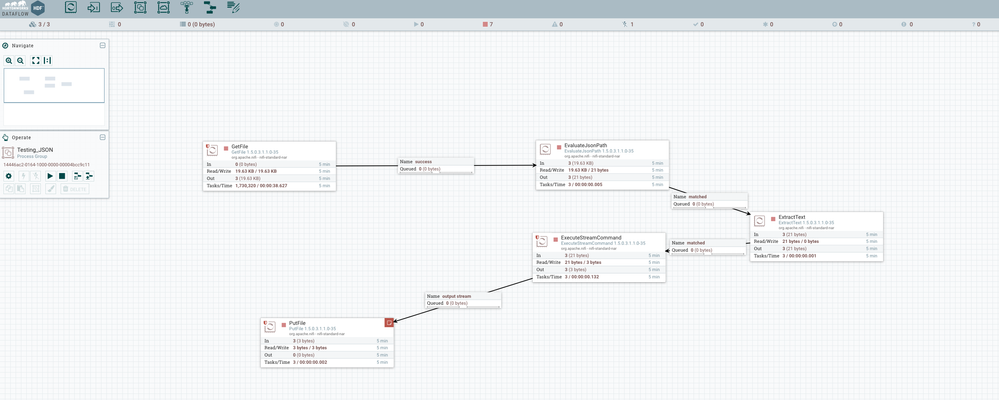The height and width of the screenshot is (400, 999).
Task: Select the 'output stream' connection label
Action: (463, 300)
